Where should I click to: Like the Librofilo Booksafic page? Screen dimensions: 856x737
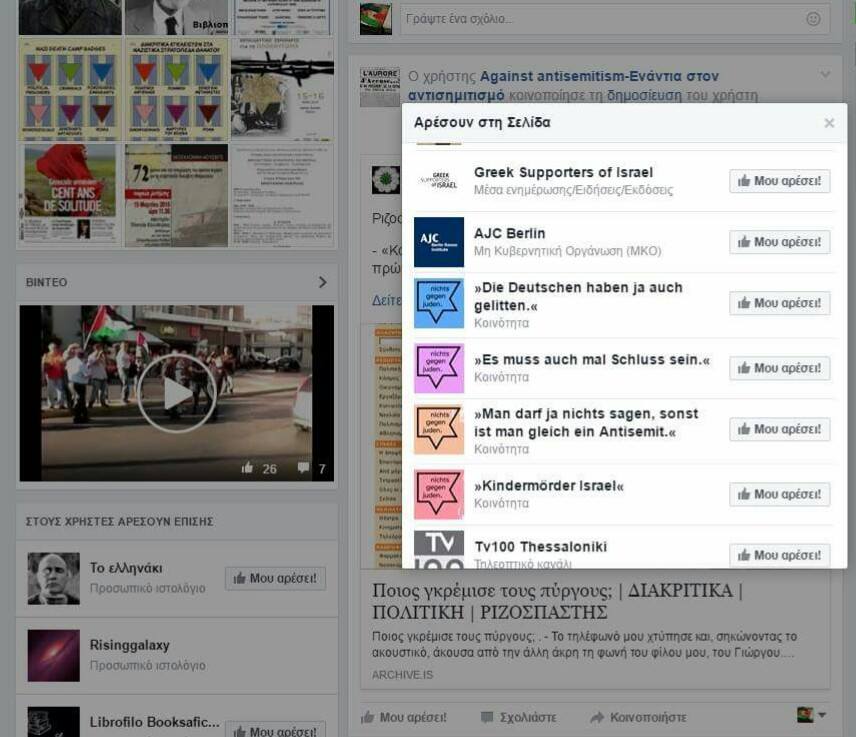[x=275, y=730]
